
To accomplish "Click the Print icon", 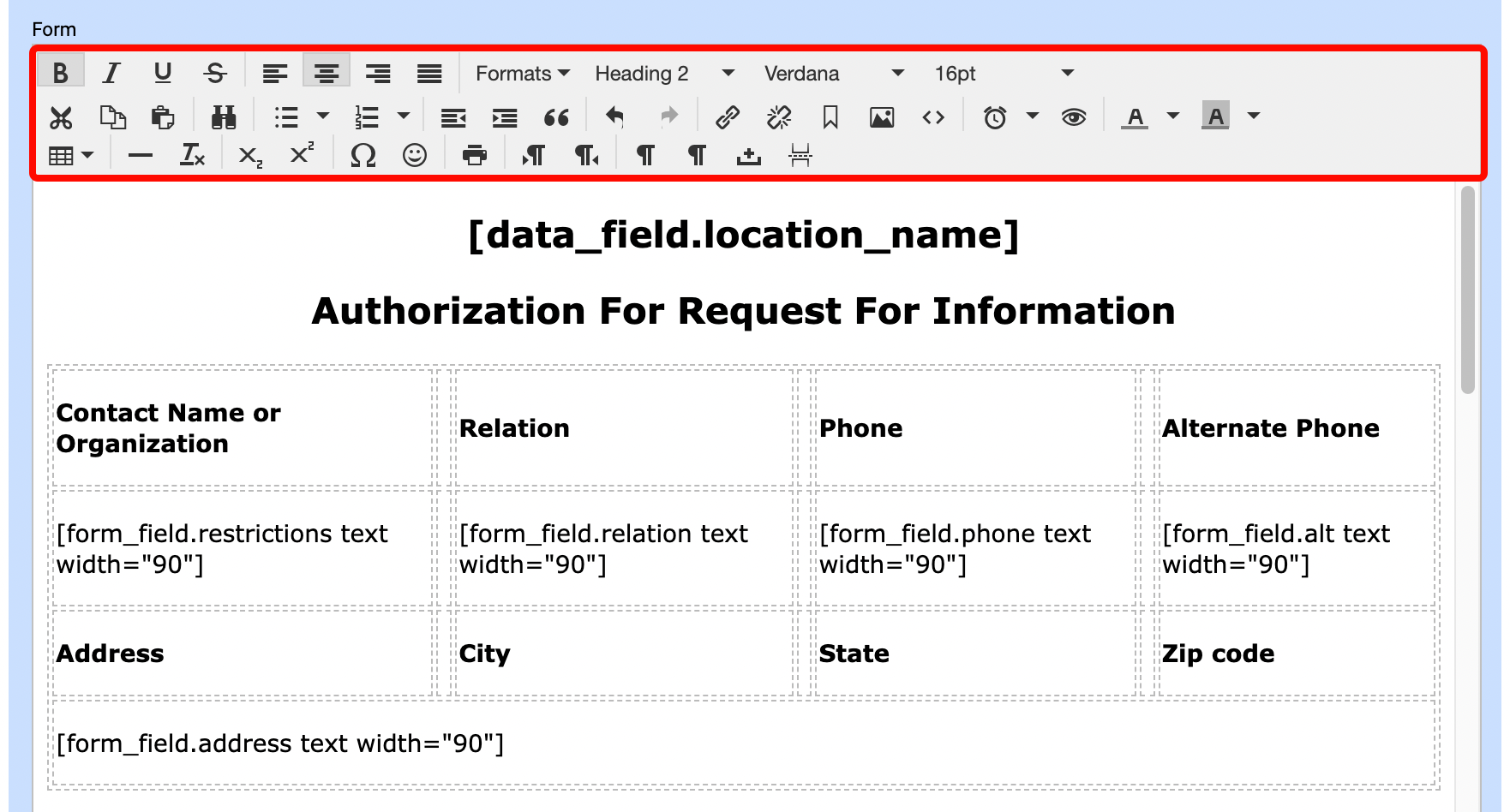I will pyautogui.click(x=474, y=156).
